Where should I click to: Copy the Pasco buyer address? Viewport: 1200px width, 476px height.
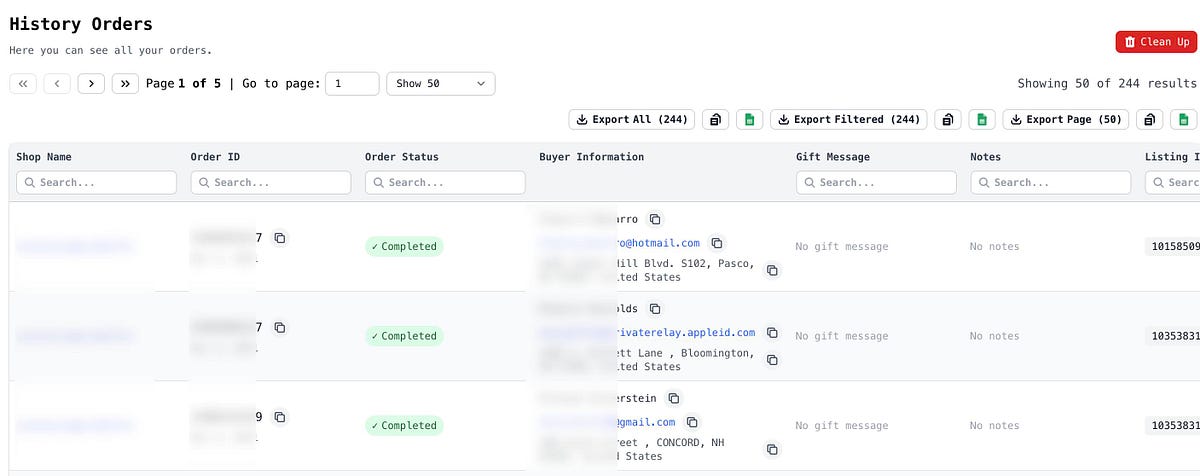(772, 270)
